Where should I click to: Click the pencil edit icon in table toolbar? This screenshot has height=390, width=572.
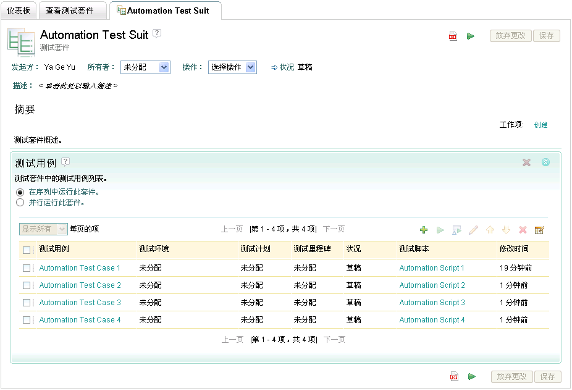(473, 230)
